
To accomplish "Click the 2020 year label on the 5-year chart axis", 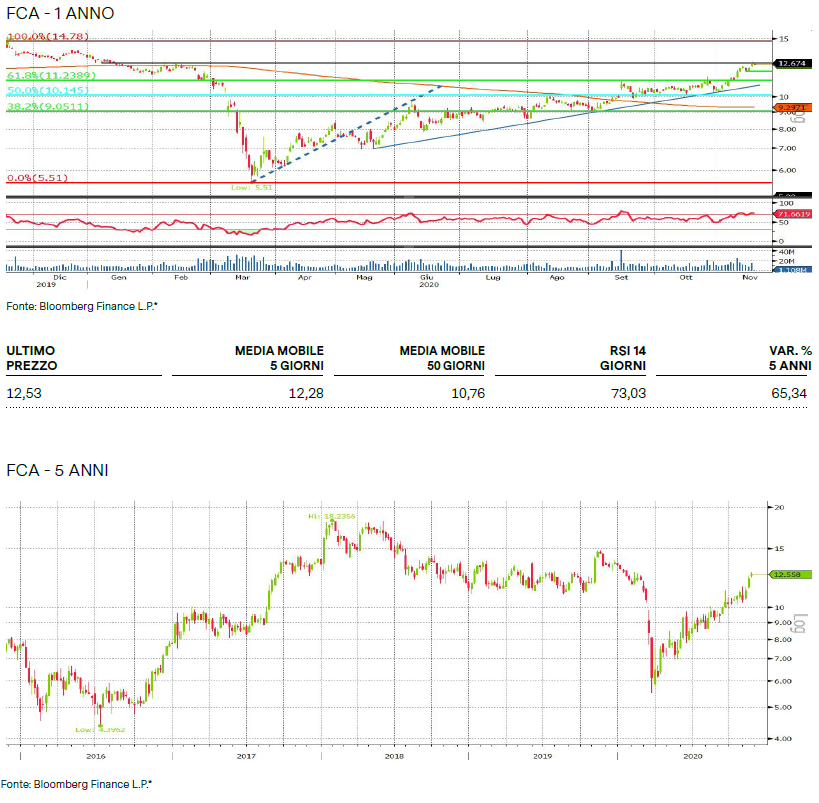I will click(693, 756).
